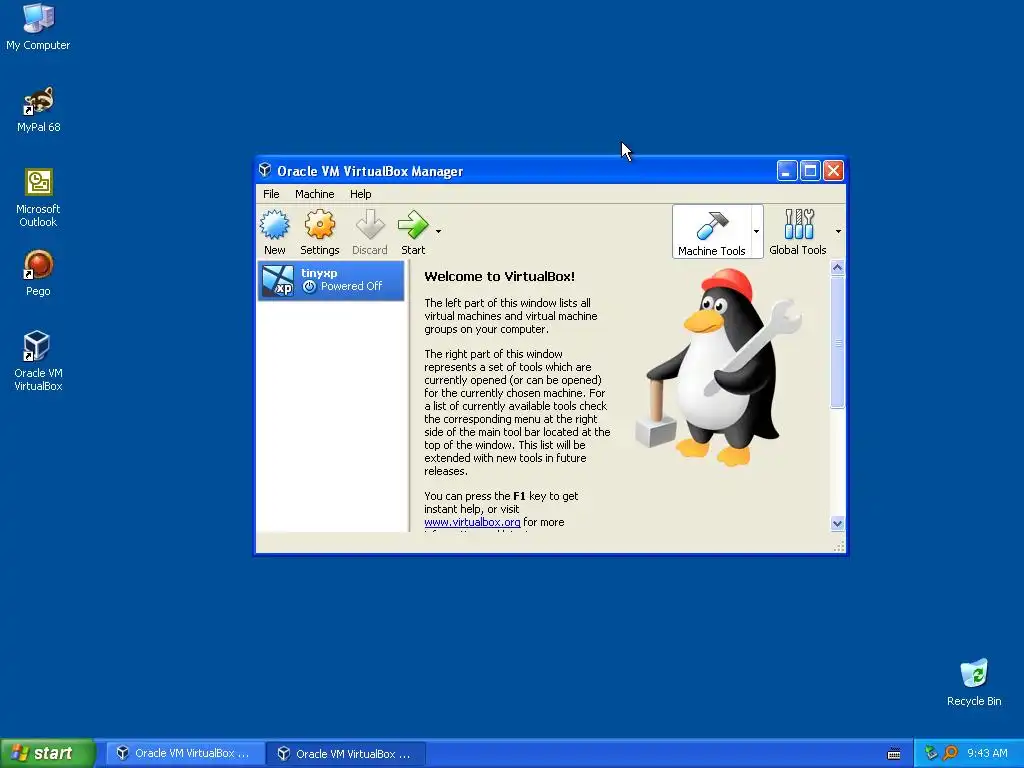Close the VirtualBox Manager window
Viewport: 1024px width, 768px height.
click(x=833, y=171)
